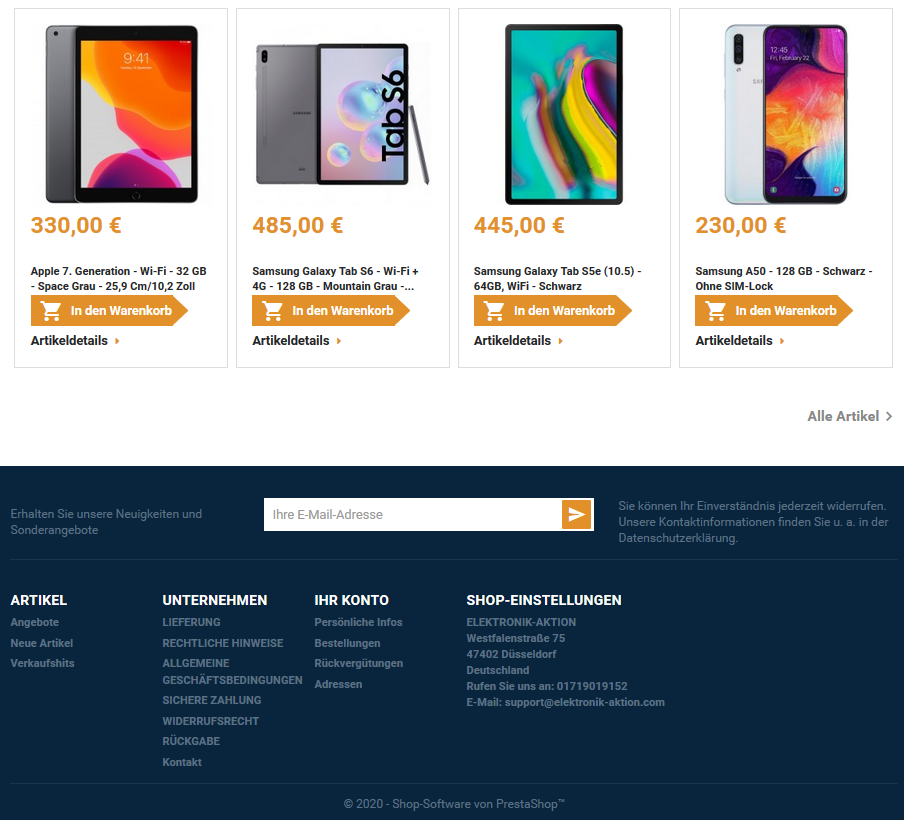This screenshot has width=904, height=820.
Task: Click arrow next to Samsung A50 Artikeldetails
Action: click(x=782, y=341)
